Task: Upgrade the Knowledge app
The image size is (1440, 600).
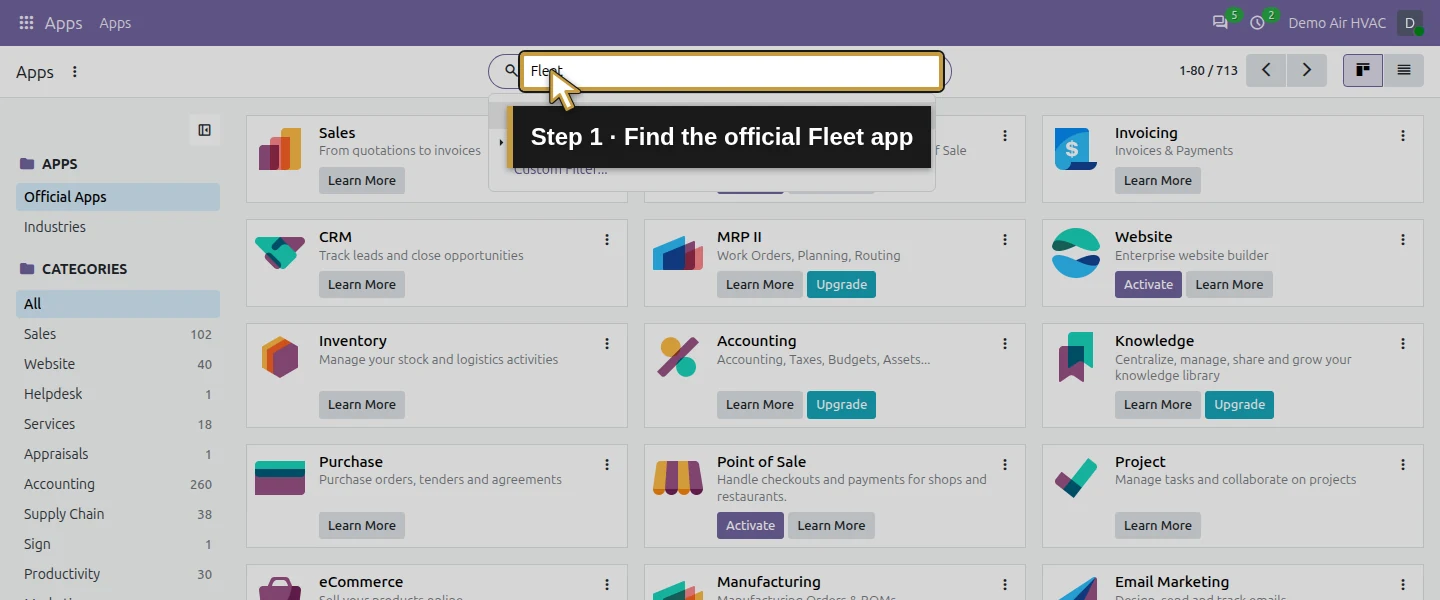Action: (x=1239, y=404)
